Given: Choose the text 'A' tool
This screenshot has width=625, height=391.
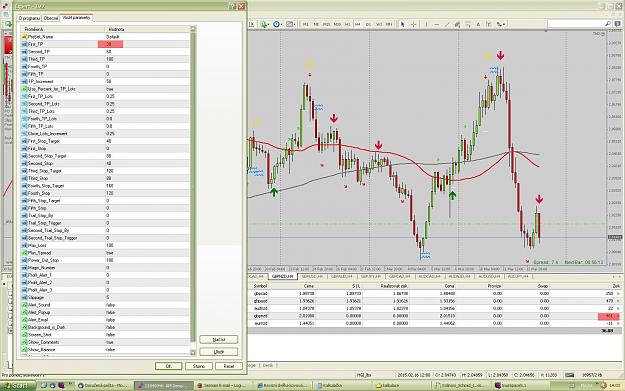Looking at the screenshot, I should point(478,24).
